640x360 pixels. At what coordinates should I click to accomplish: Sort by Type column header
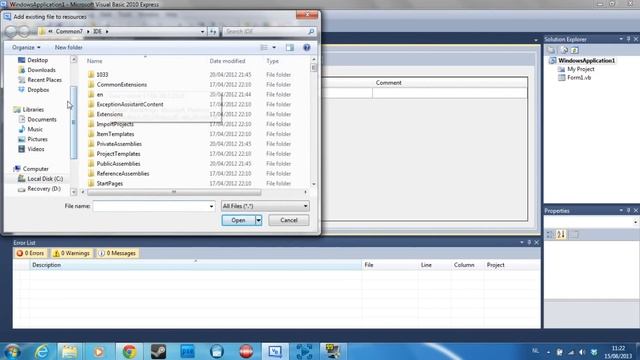(272, 61)
